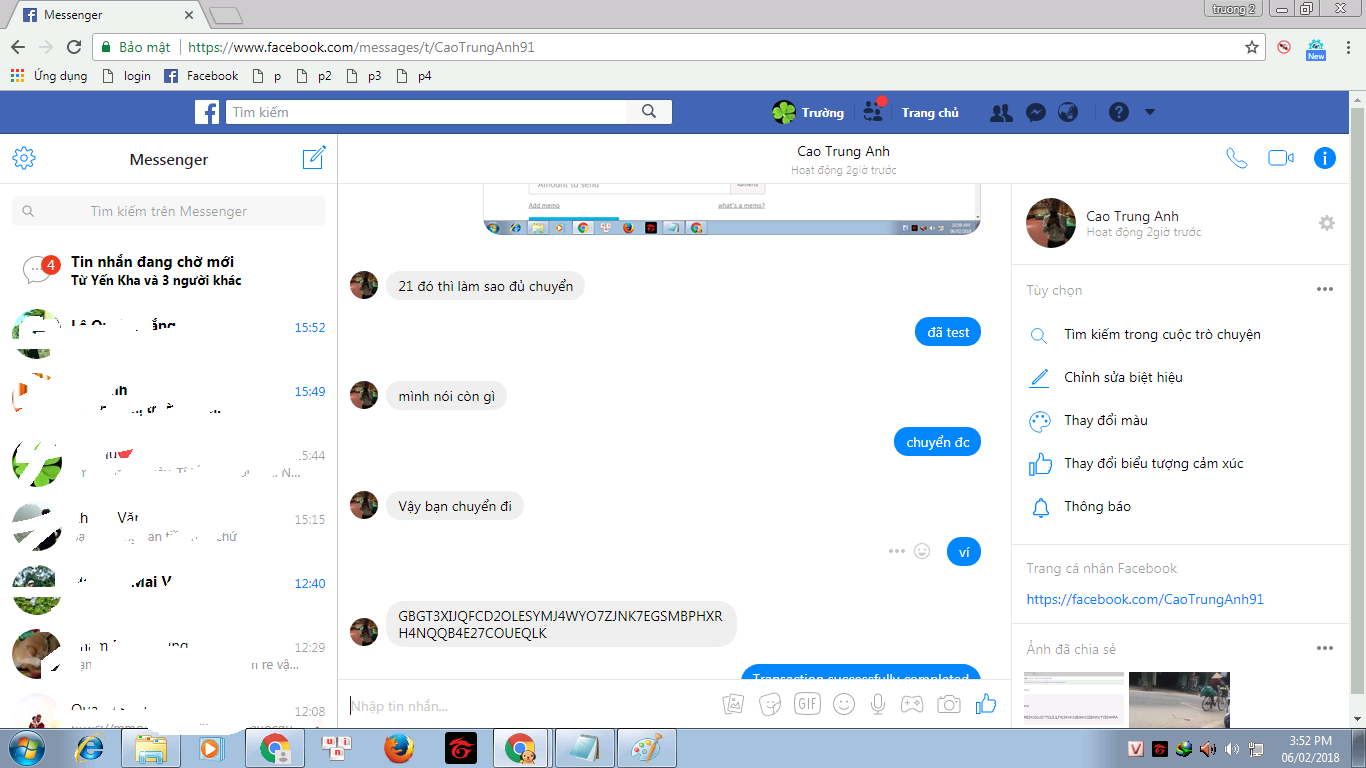The image size is (1366, 768).
Task: Click the Facebook logo in the blue bar
Action: (207, 112)
